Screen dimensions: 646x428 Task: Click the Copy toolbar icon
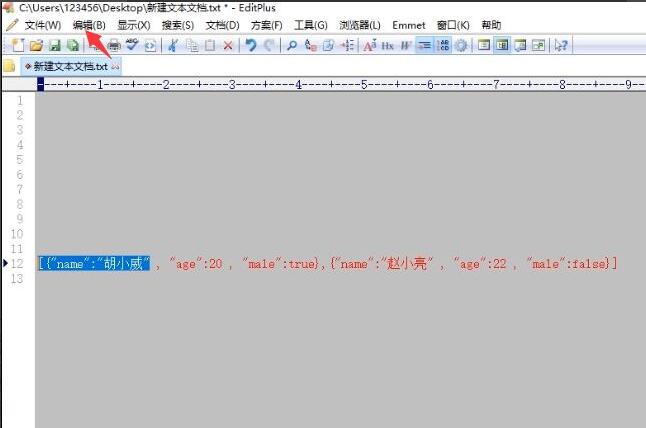192,45
